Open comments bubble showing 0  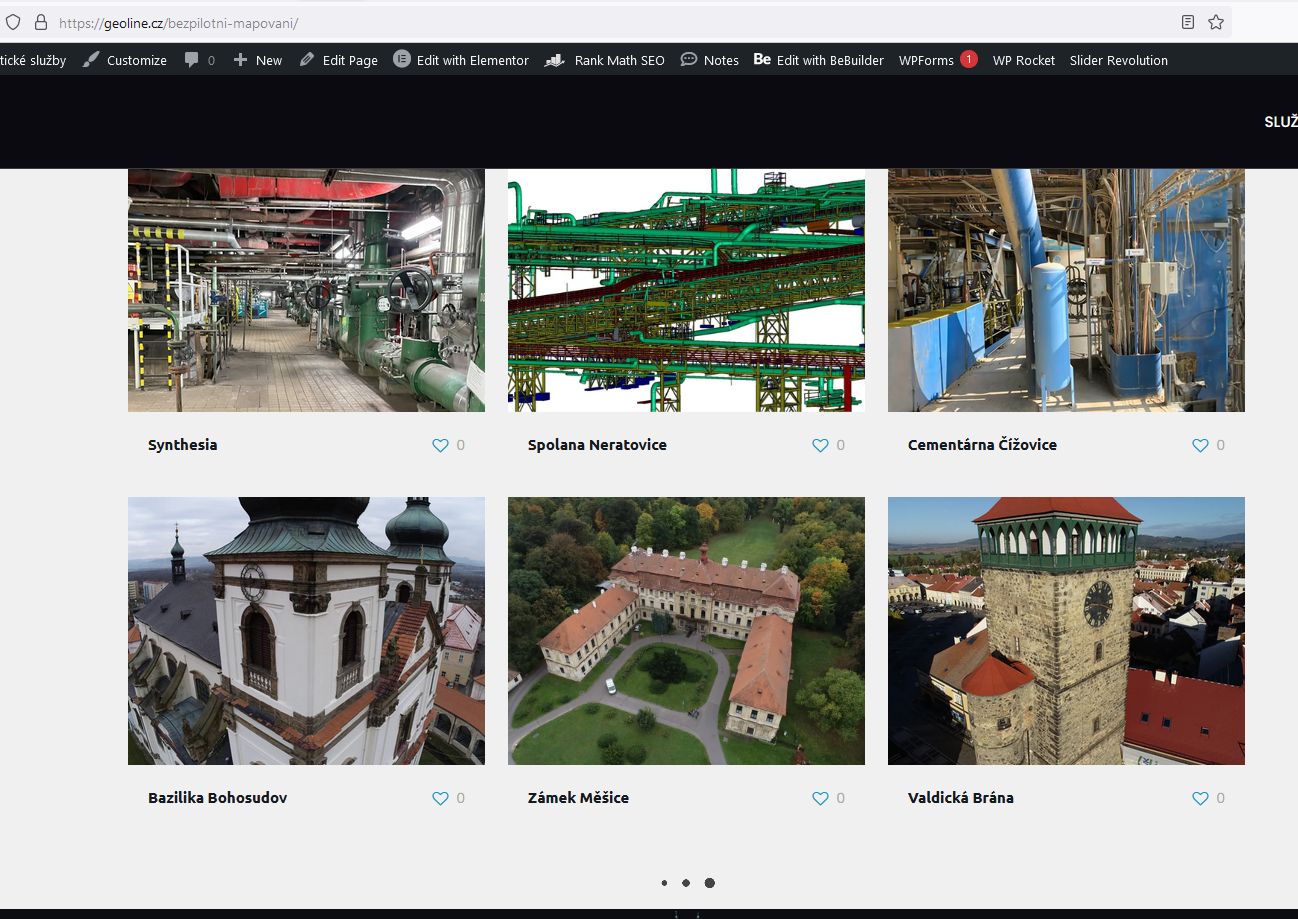pos(199,60)
